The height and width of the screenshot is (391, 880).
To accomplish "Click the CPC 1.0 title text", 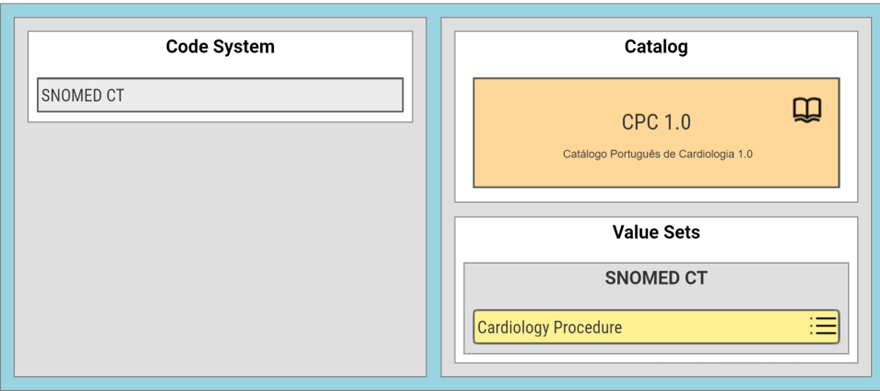I will pyautogui.click(x=656, y=122).
